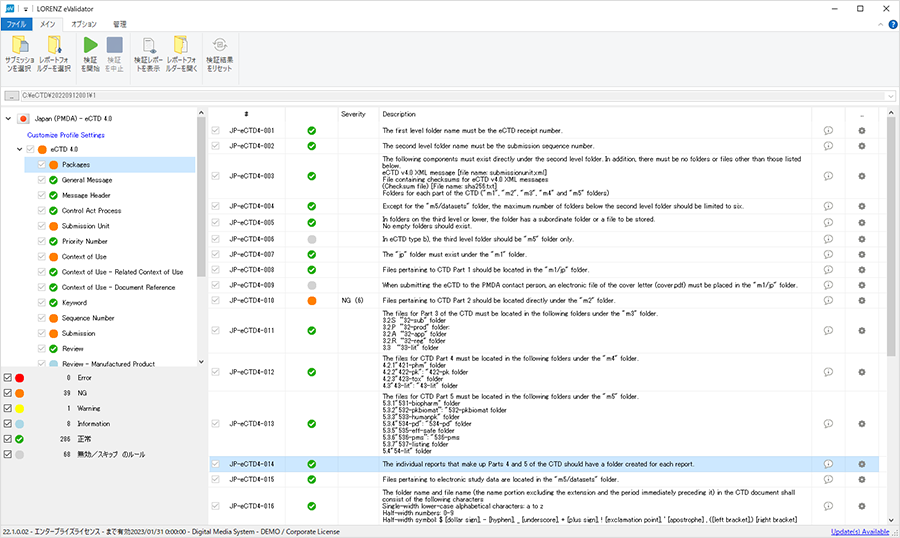Toggle checkbox for rule JP-eCTD4-010

(215, 300)
